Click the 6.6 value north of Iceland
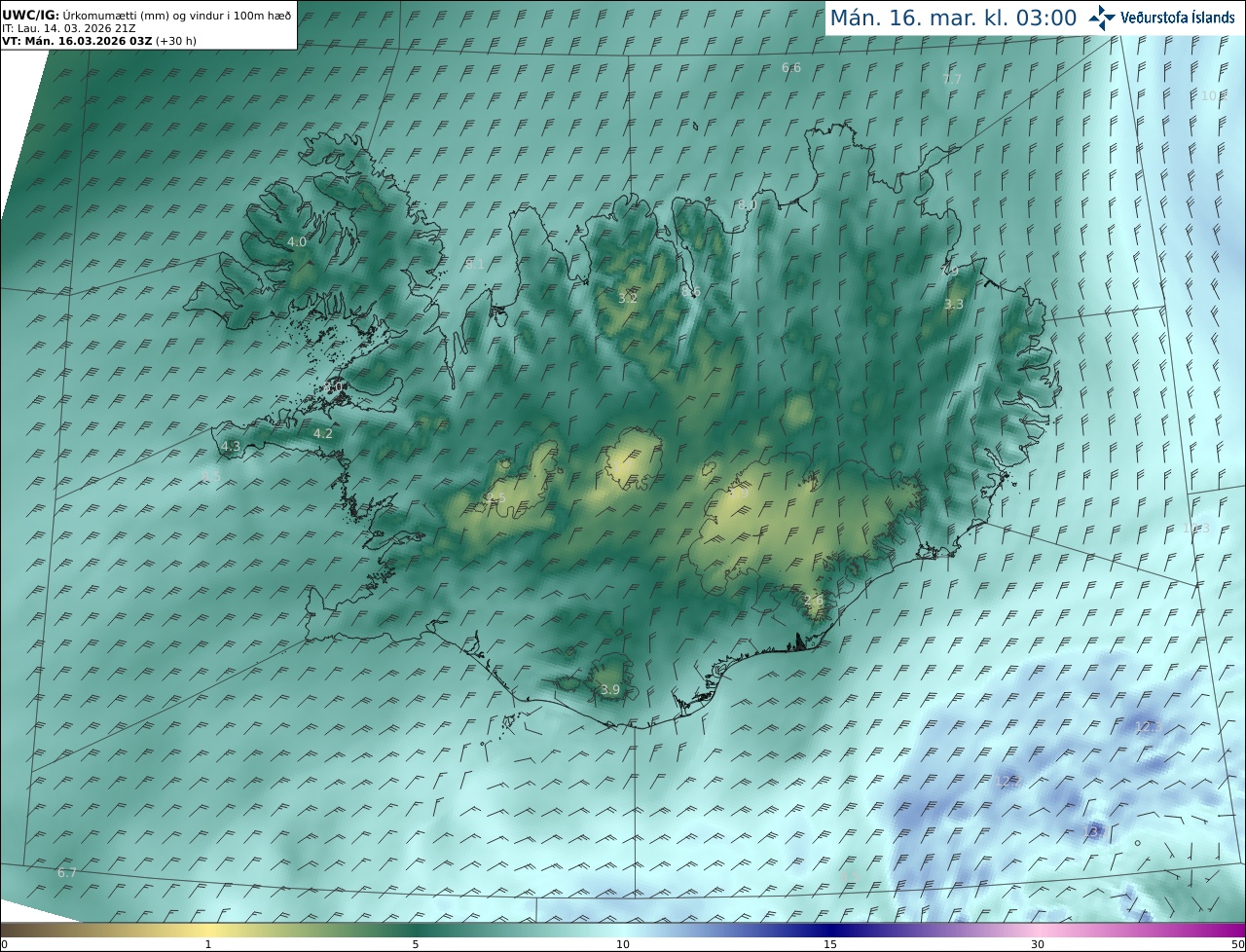This screenshot has height=952, width=1246. [x=791, y=67]
